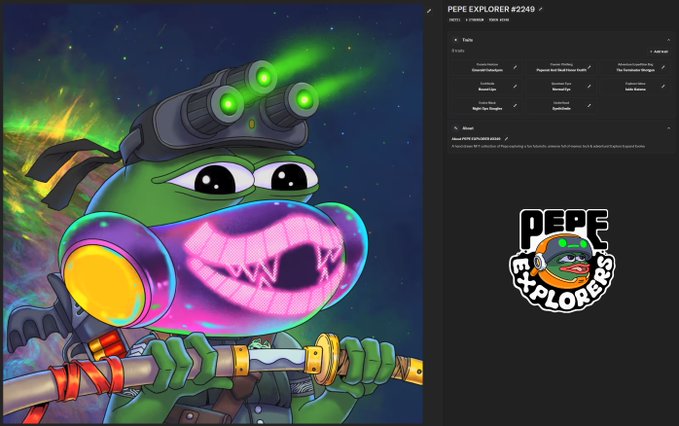Click the Emerald Cataclysm trait value
Screen dimensions: 679x426
[x=487, y=70]
